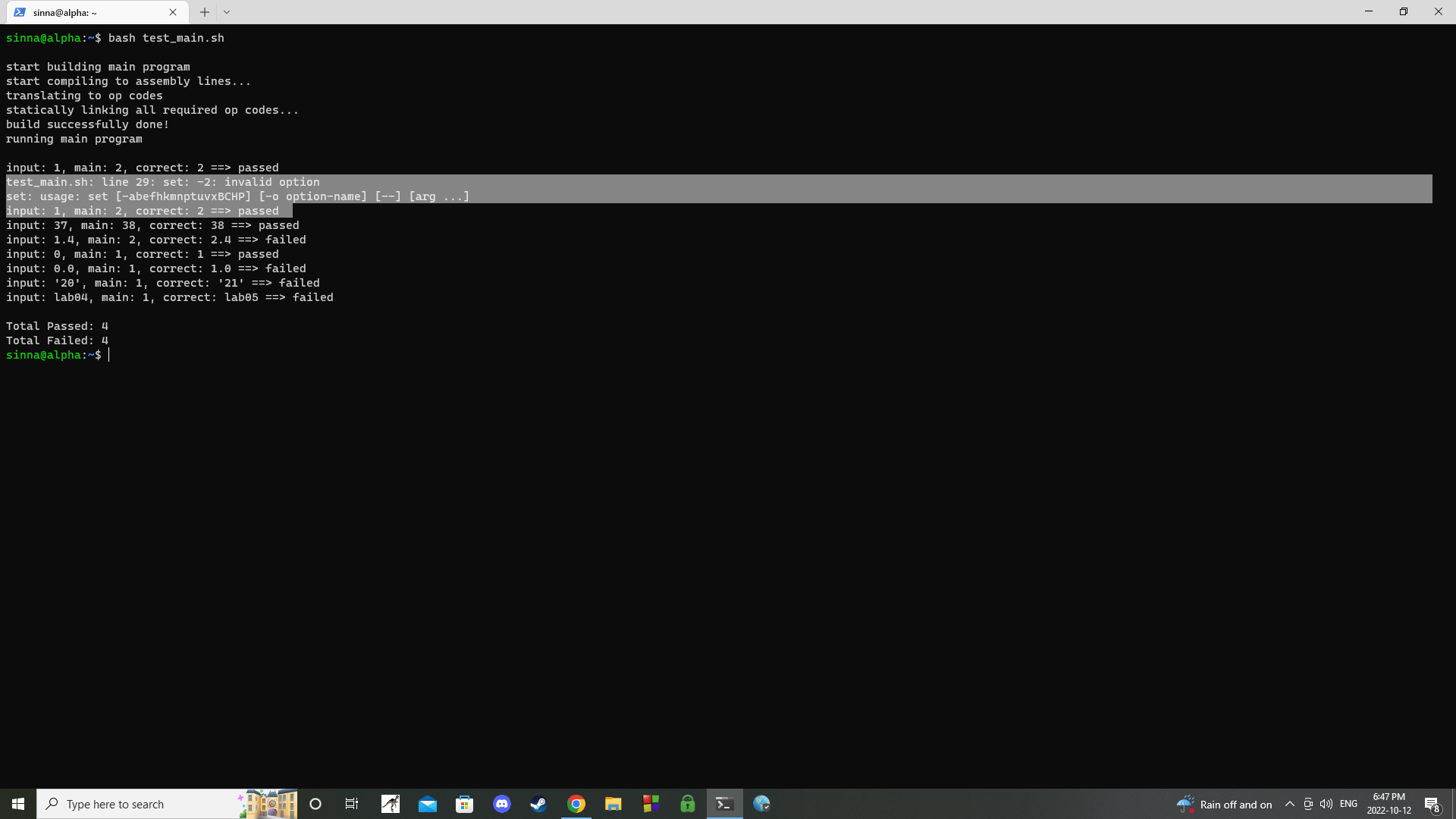Open Discord from the taskbar
1456x819 pixels.
[502, 804]
